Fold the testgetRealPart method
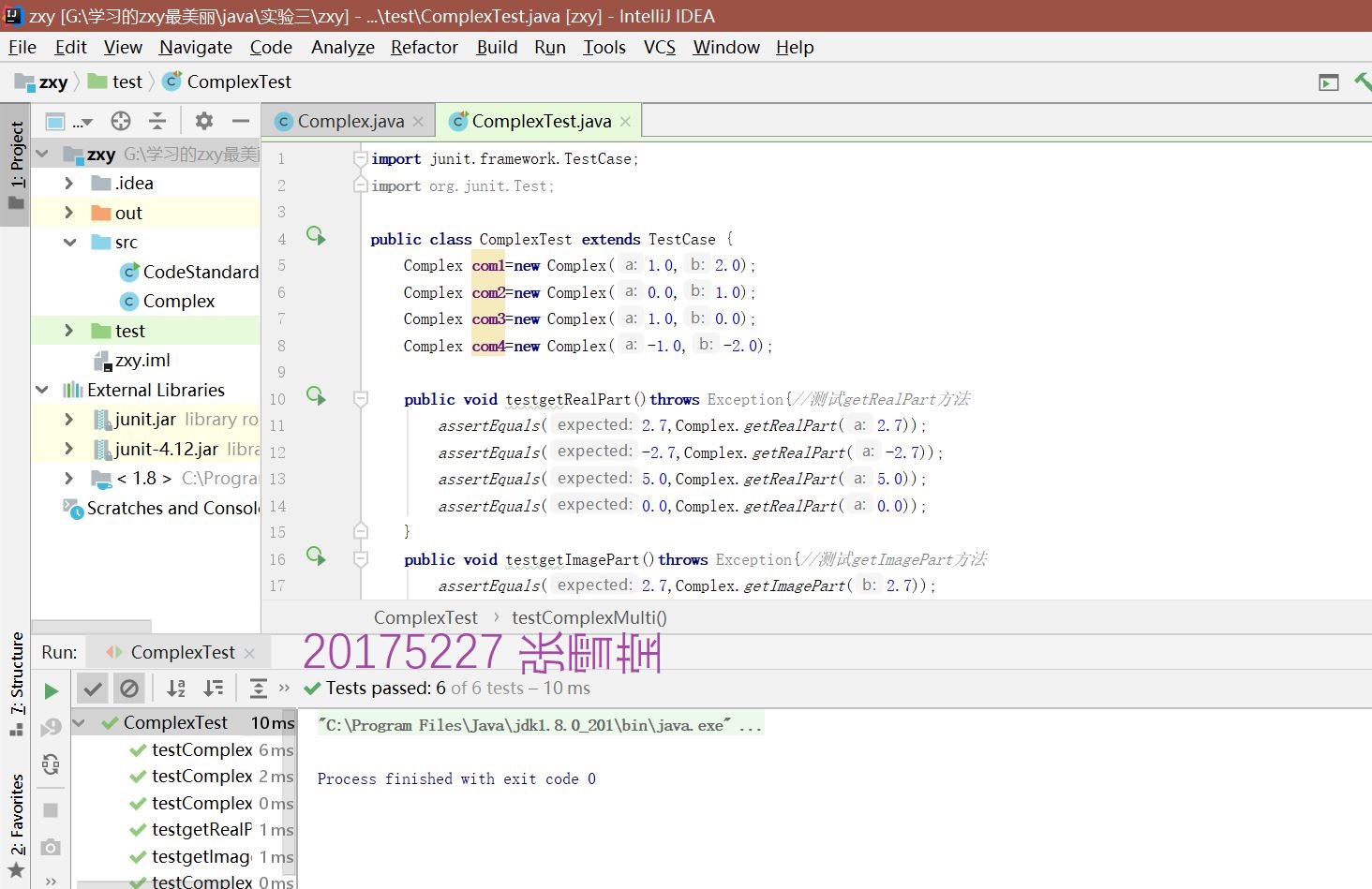 tap(361, 399)
